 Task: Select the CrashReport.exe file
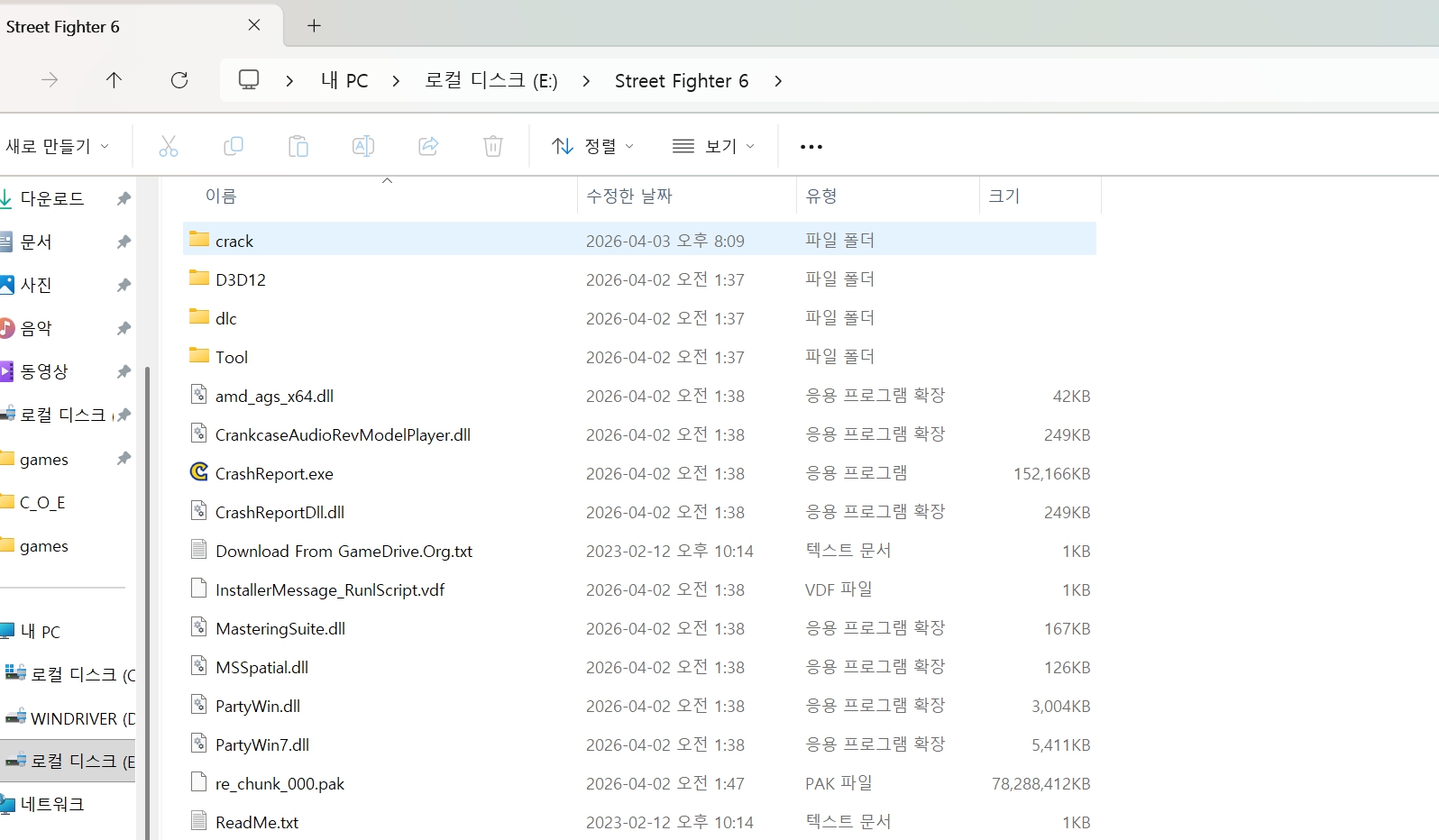click(274, 473)
